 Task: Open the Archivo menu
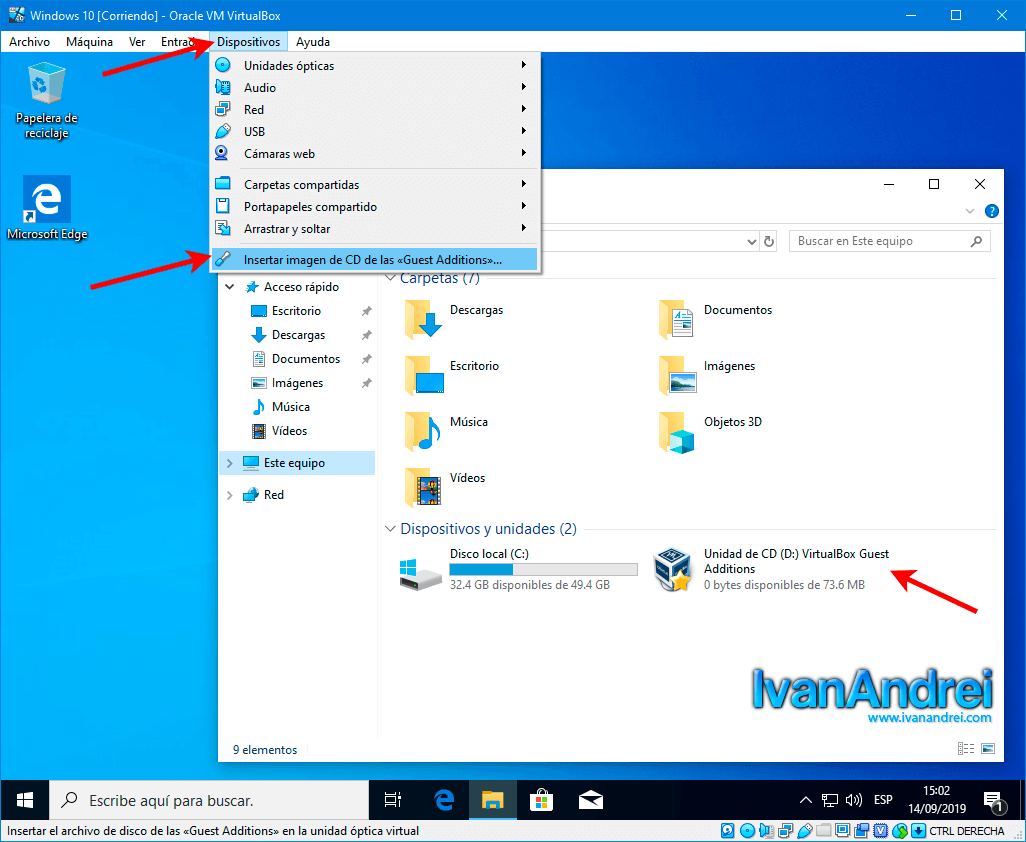coord(29,42)
